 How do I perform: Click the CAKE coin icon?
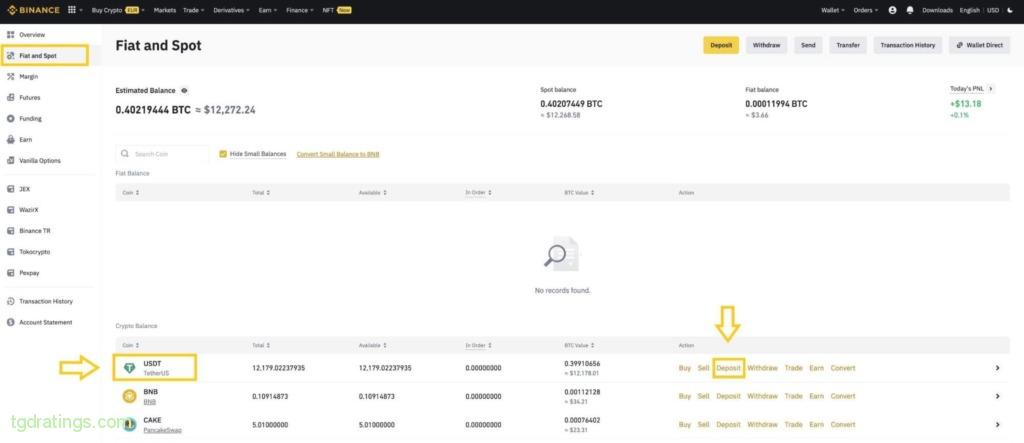pos(129,425)
